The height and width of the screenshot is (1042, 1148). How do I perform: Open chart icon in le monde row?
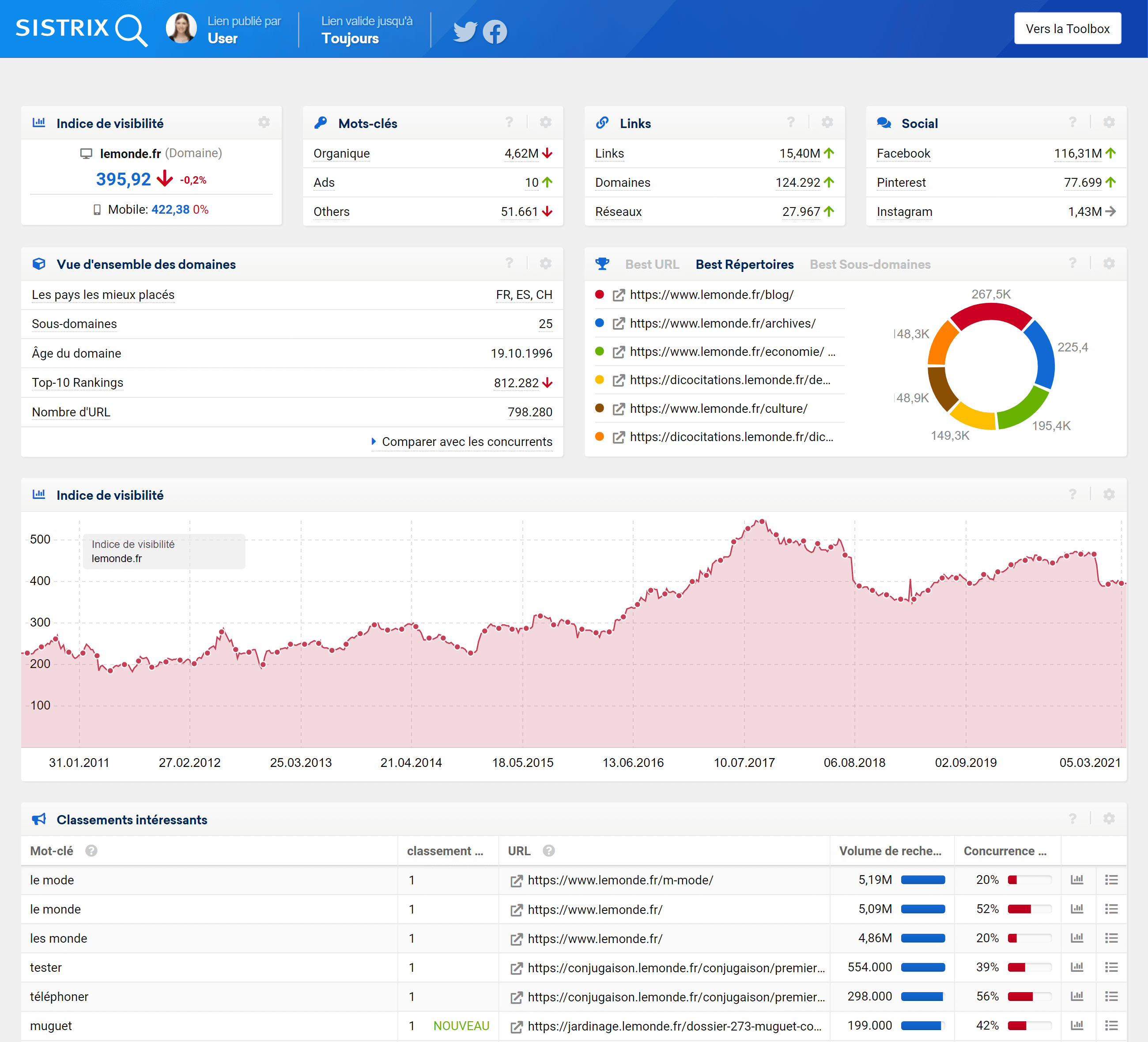click(x=1076, y=909)
